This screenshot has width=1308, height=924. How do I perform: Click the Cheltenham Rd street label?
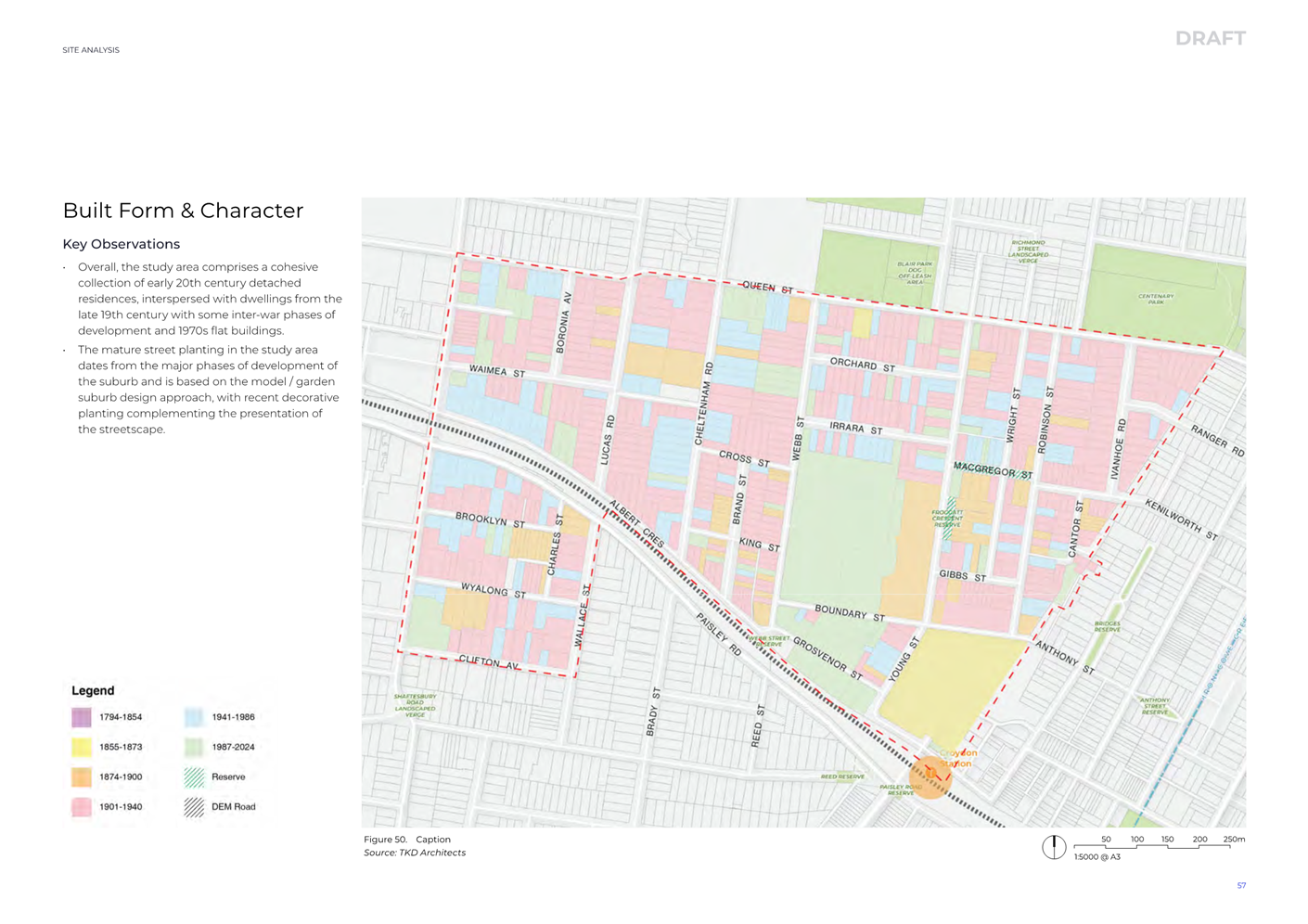[x=704, y=404]
